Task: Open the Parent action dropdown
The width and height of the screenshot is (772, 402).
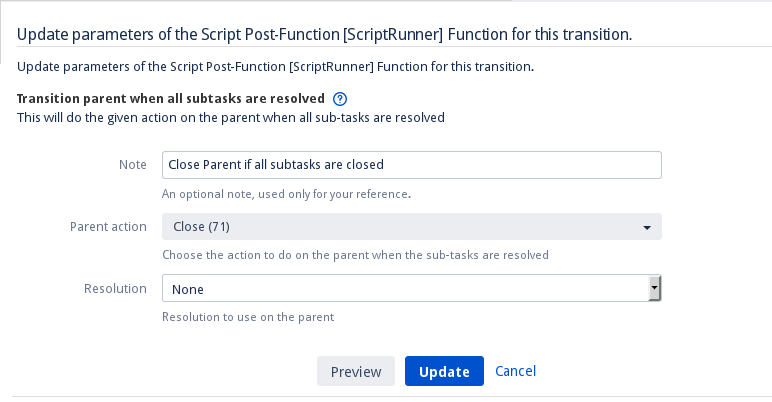Action: tap(411, 227)
